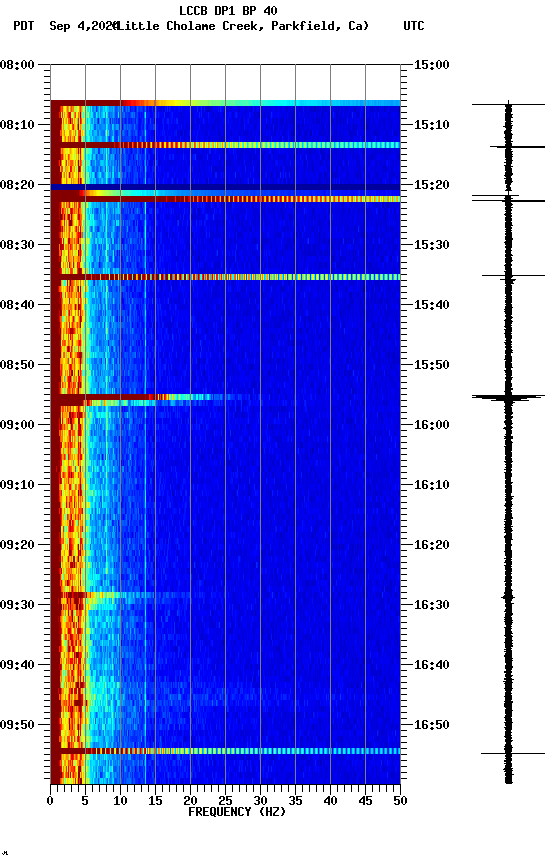Click the 15:30 UTC time label
The height and width of the screenshot is (864, 552).
[x=432, y=245]
